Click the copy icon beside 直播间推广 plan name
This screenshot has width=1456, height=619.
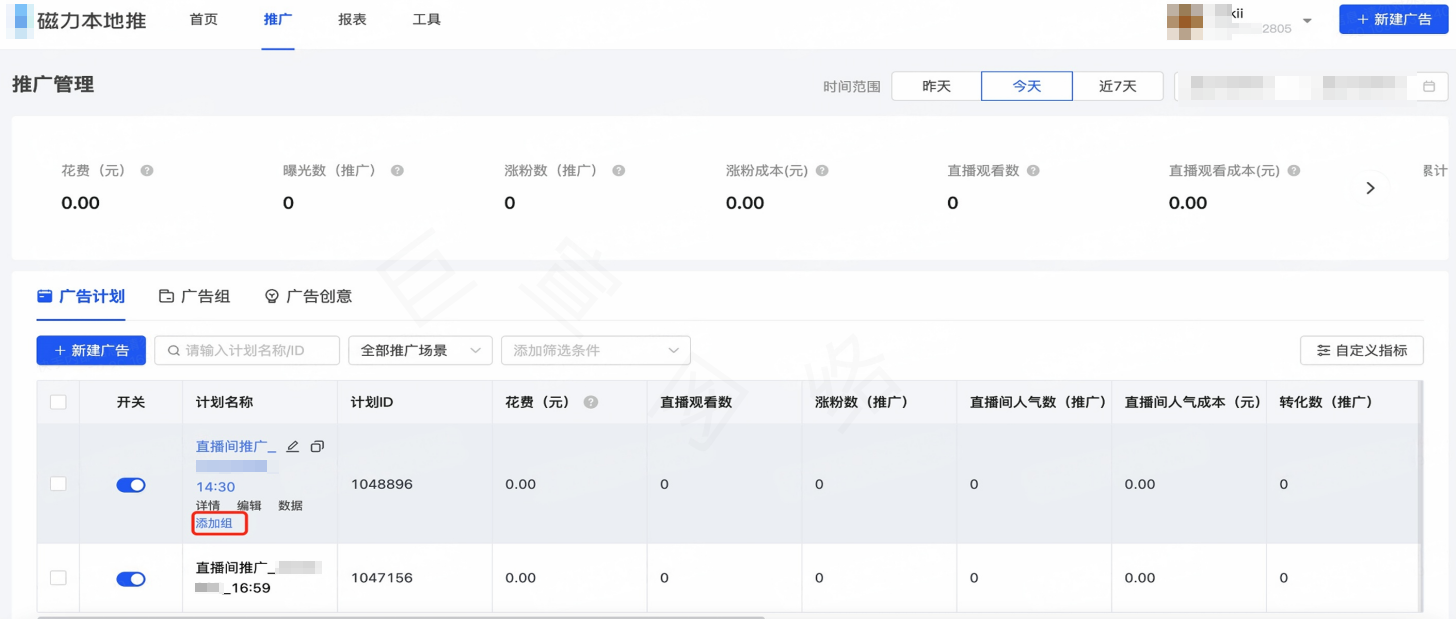pyautogui.click(x=317, y=446)
